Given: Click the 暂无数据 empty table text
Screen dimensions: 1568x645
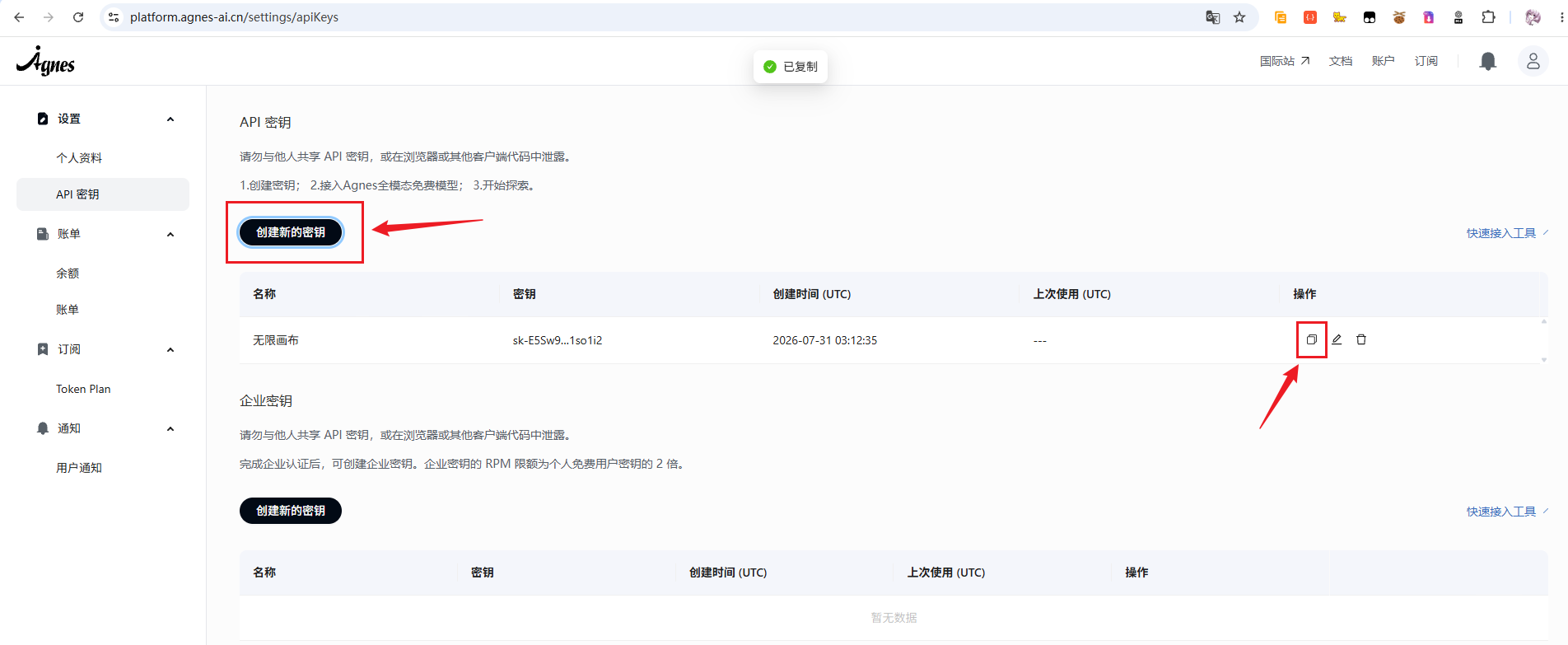Looking at the screenshot, I should coord(894,618).
